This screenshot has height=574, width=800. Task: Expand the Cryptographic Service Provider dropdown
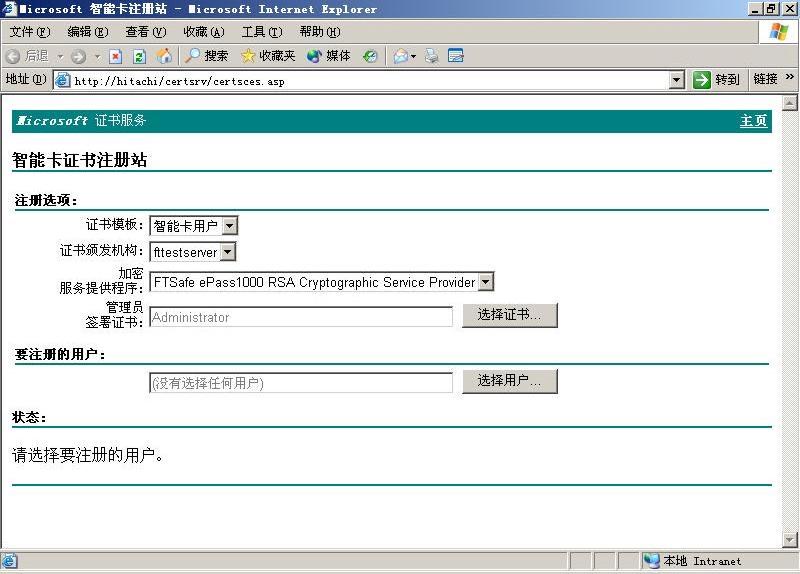coord(486,282)
